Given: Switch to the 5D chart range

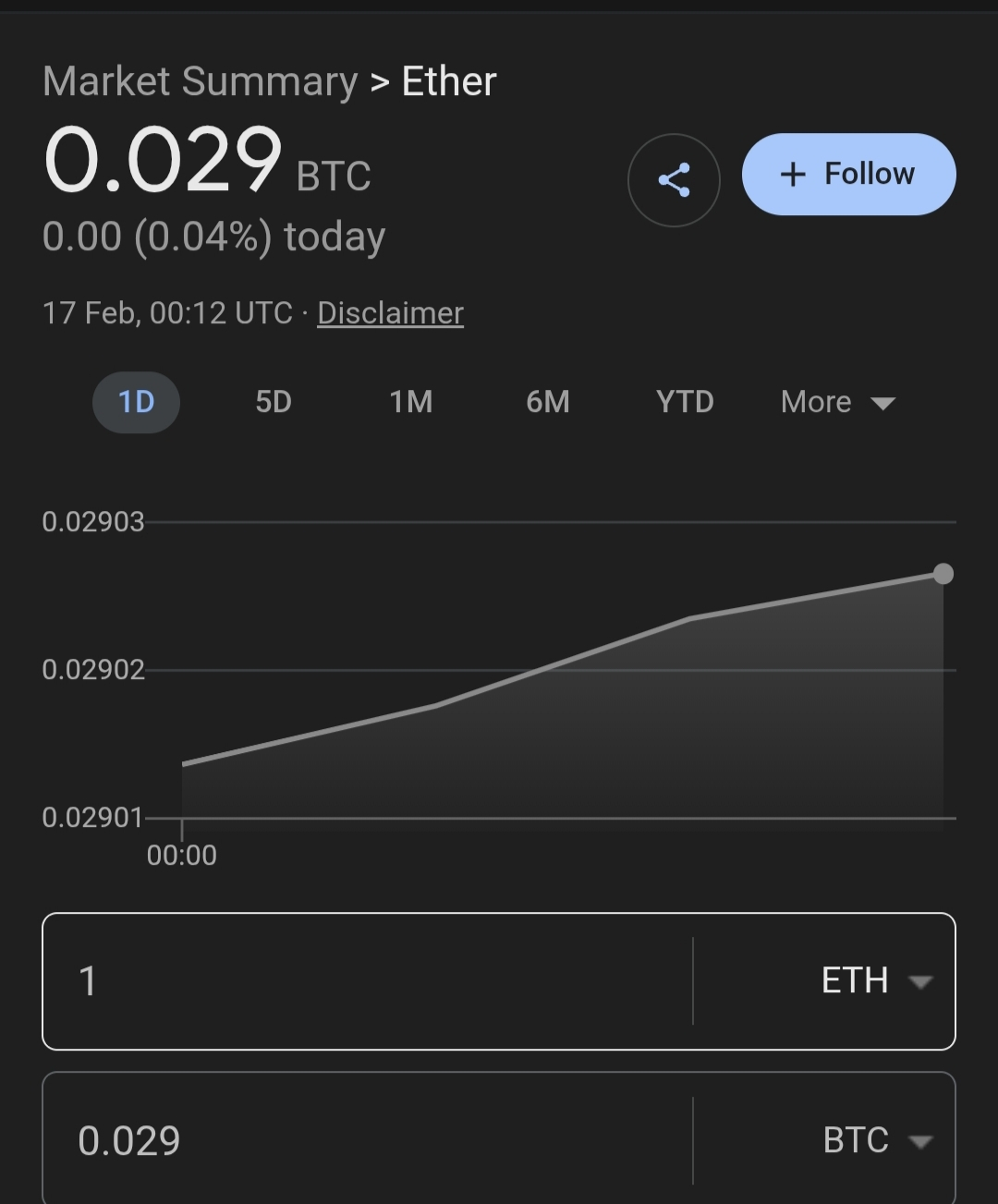Looking at the screenshot, I should 274,402.
